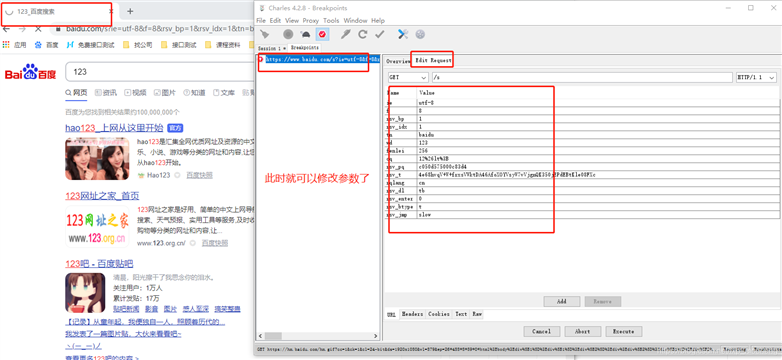
Task: Switch to the Raw bottom tab
Action: 477,314
